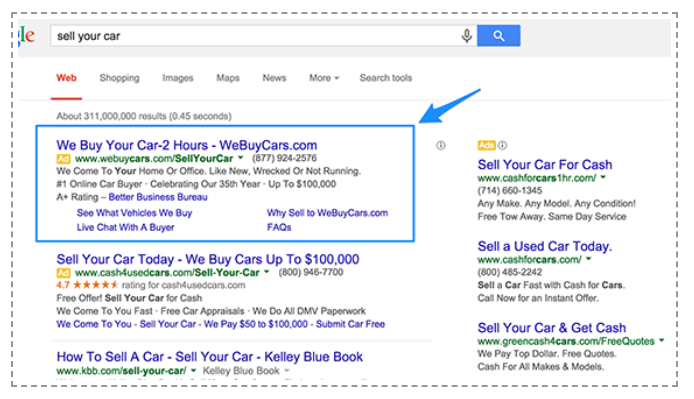
Task: Click the yellow Ad badge under WeBuyCars title
Action: 63,159
